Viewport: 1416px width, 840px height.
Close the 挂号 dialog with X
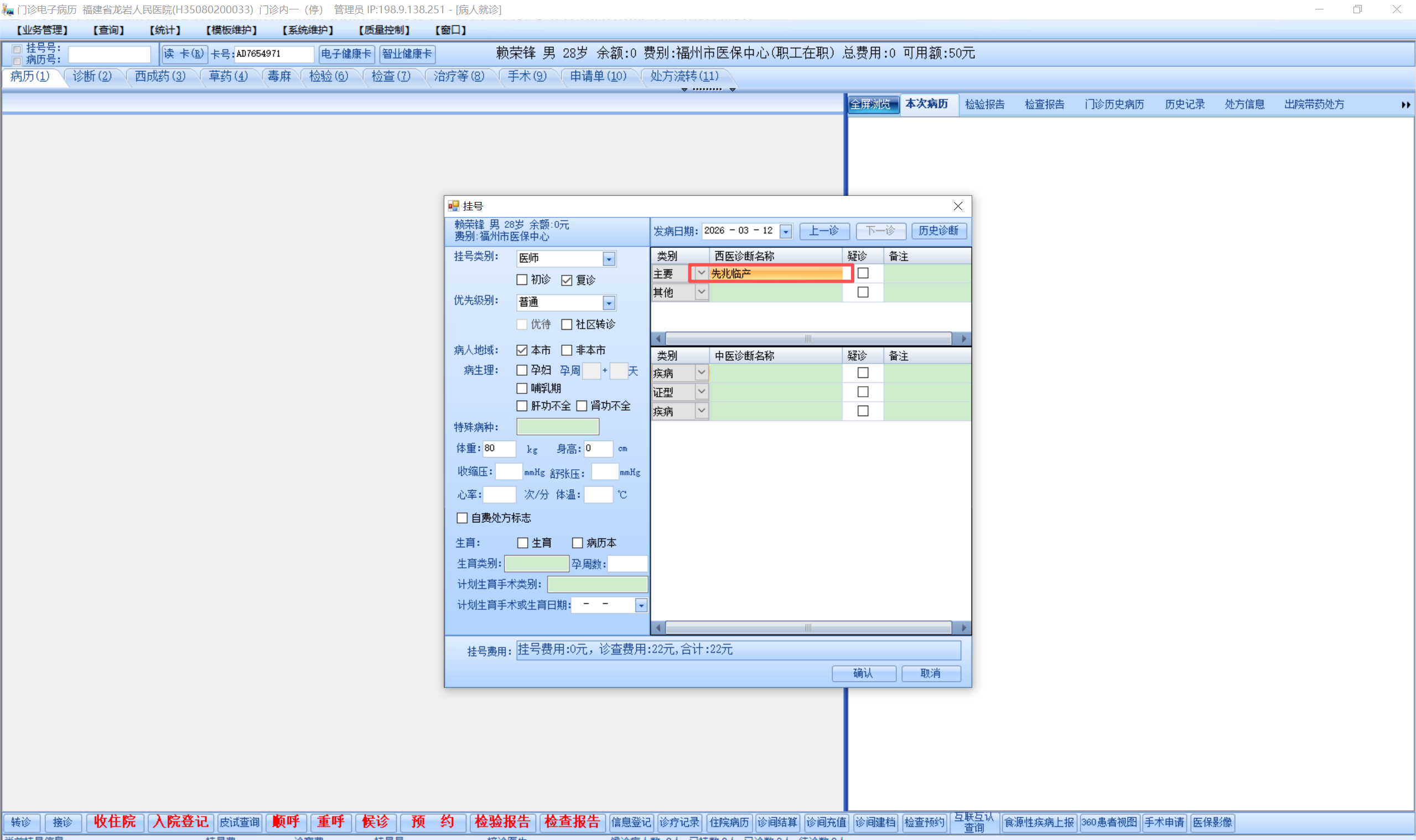click(958, 206)
